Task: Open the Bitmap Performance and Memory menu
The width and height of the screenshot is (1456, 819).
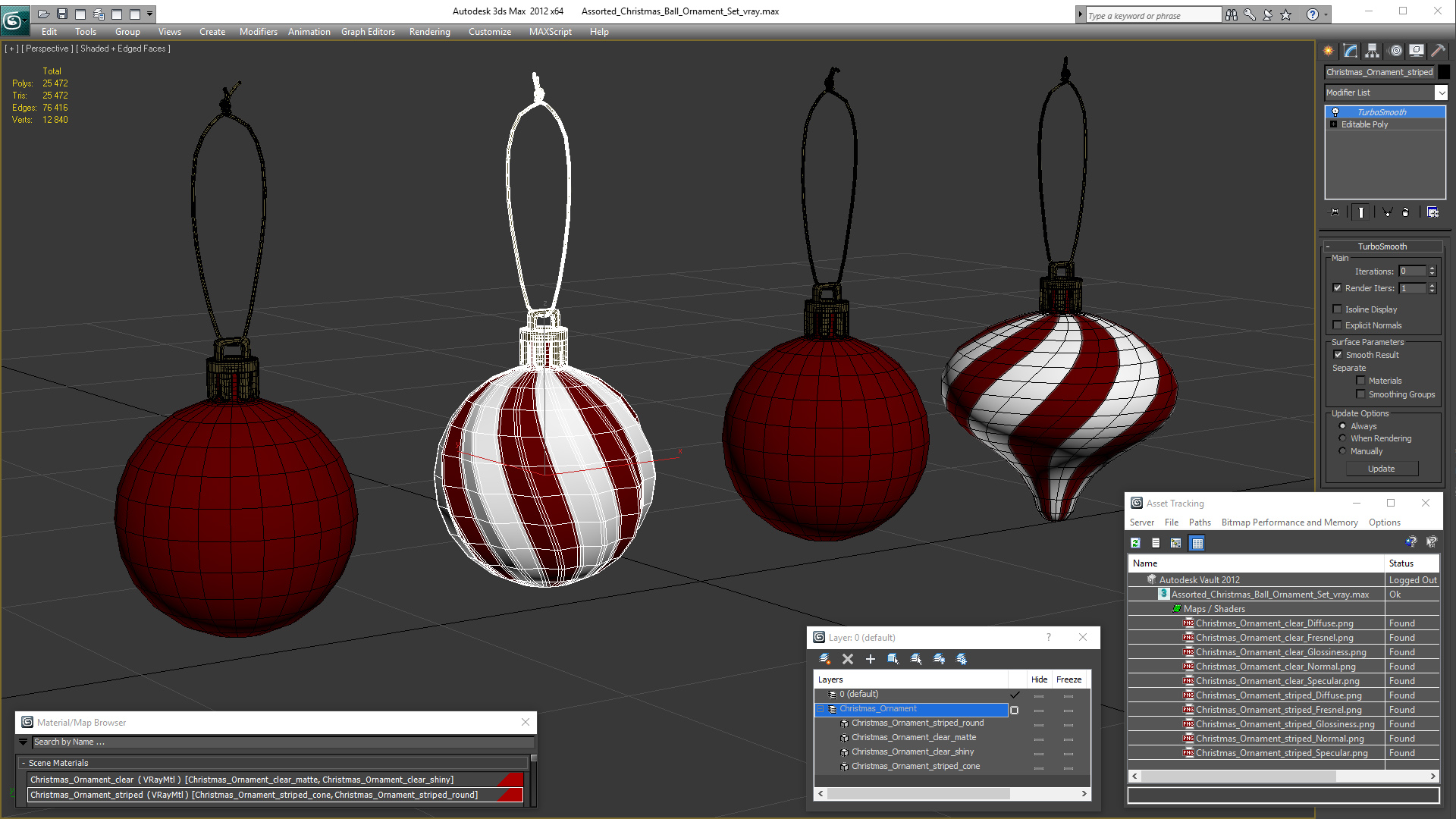Action: [x=1289, y=522]
